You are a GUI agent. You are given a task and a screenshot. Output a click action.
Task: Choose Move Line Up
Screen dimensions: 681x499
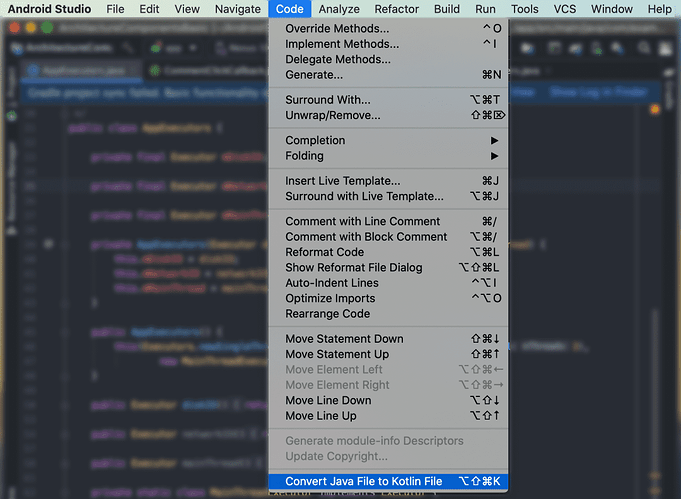320,416
